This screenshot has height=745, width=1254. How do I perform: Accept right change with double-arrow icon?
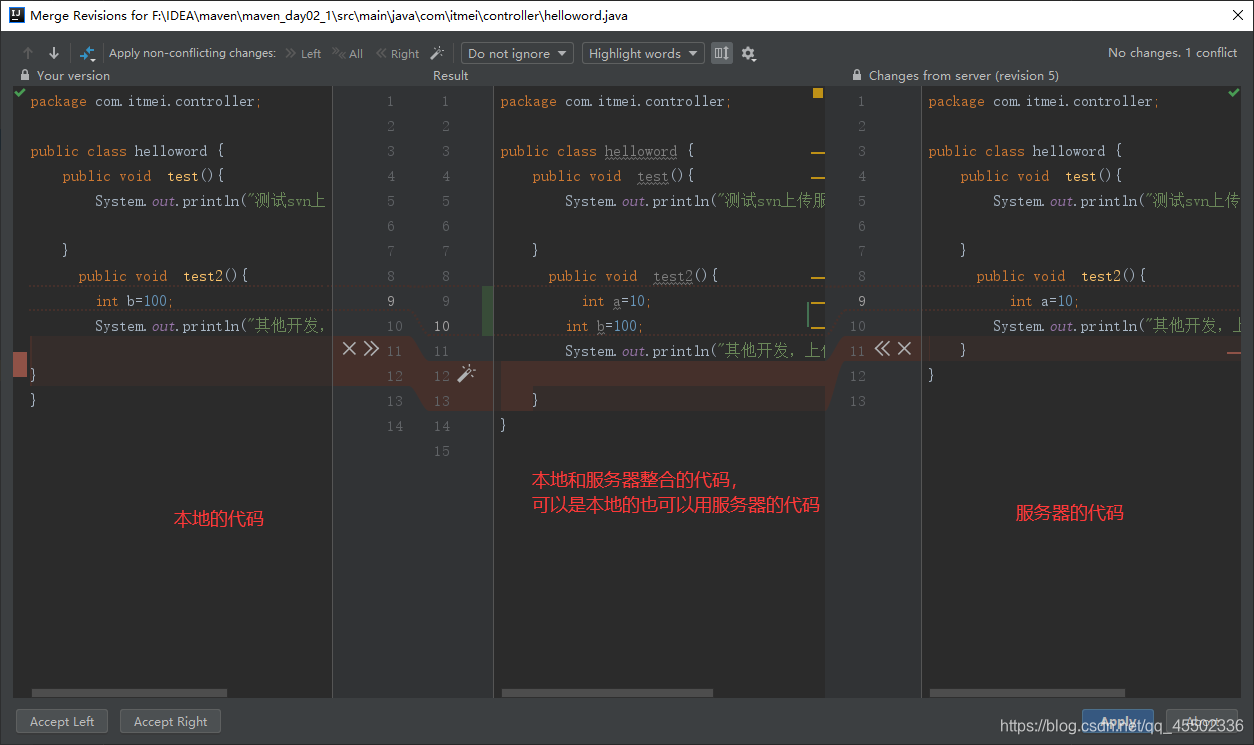(882, 348)
